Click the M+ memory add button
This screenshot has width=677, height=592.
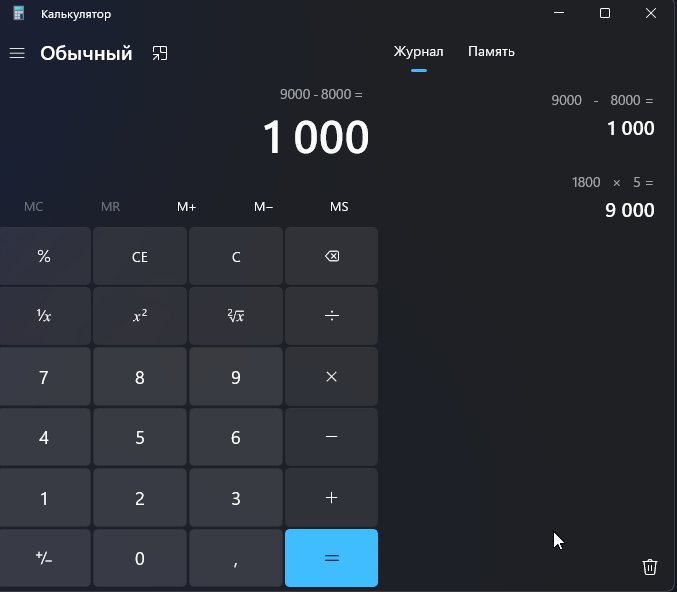point(187,207)
